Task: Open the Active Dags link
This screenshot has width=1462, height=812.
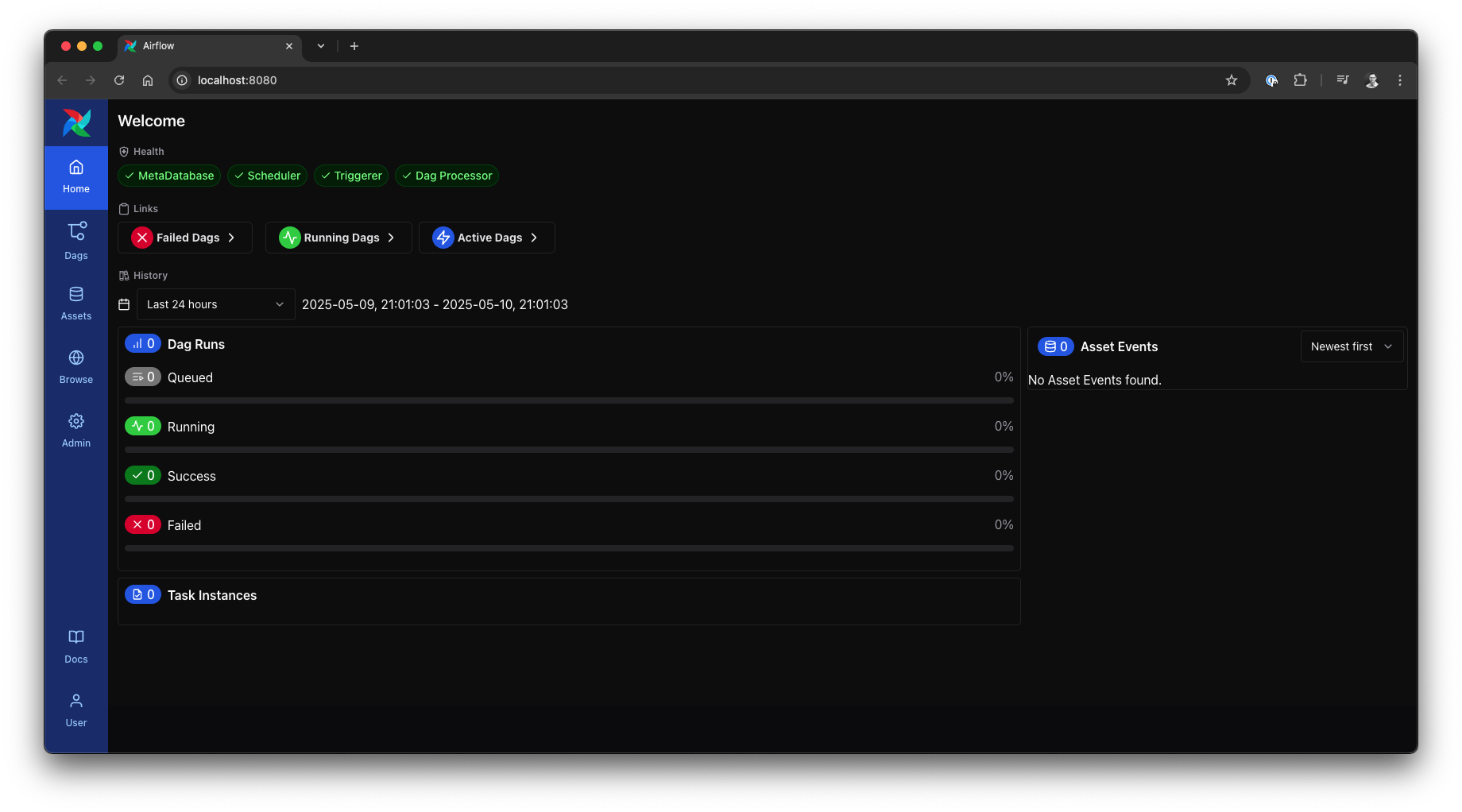Action: [x=486, y=237]
